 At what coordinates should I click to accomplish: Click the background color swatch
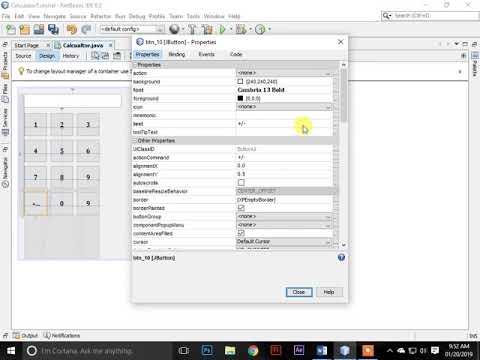pyautogui.click(x=240, y=81)
